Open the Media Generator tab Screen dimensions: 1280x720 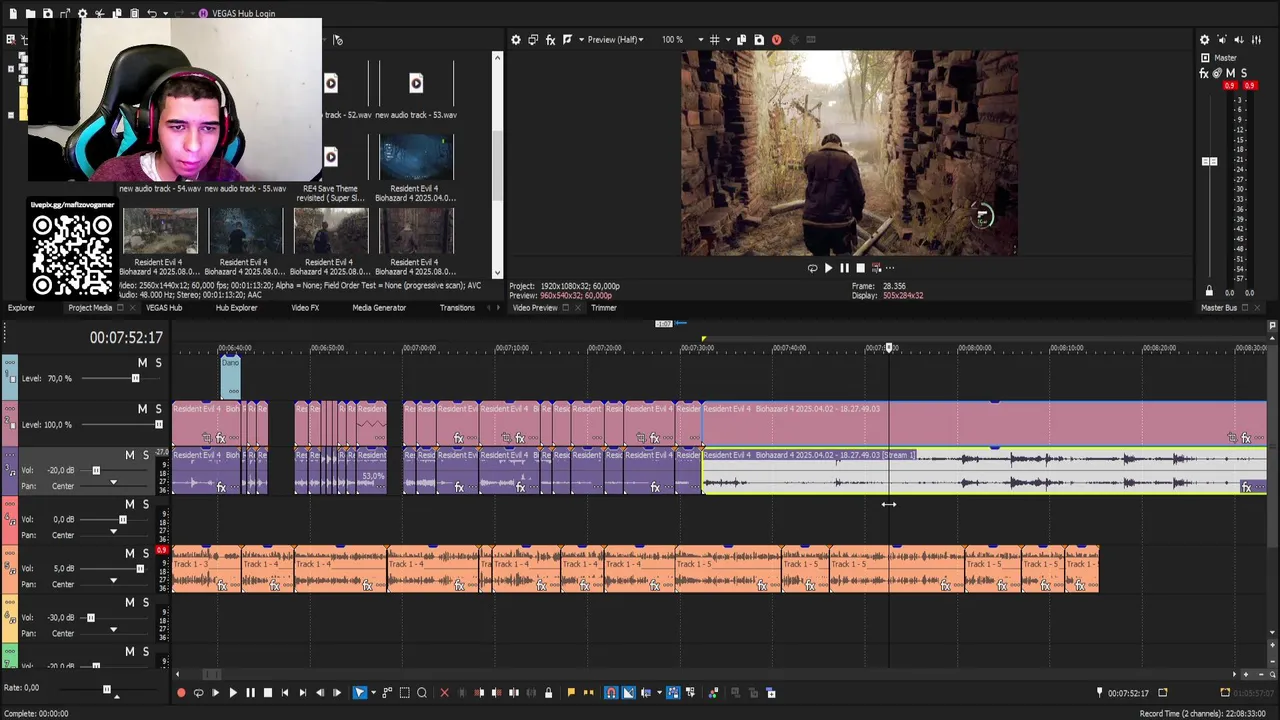[x=379, y=308]
